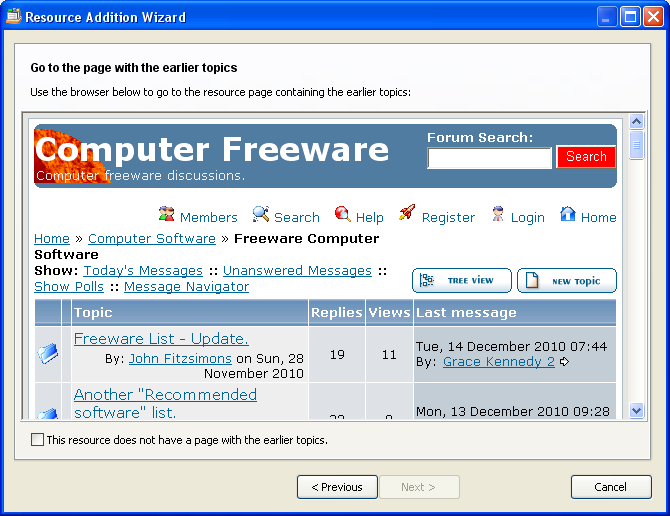The image size is (670, 516).
Task: Click arrow icon after Grace Kennedy 2
Action: 565,362
